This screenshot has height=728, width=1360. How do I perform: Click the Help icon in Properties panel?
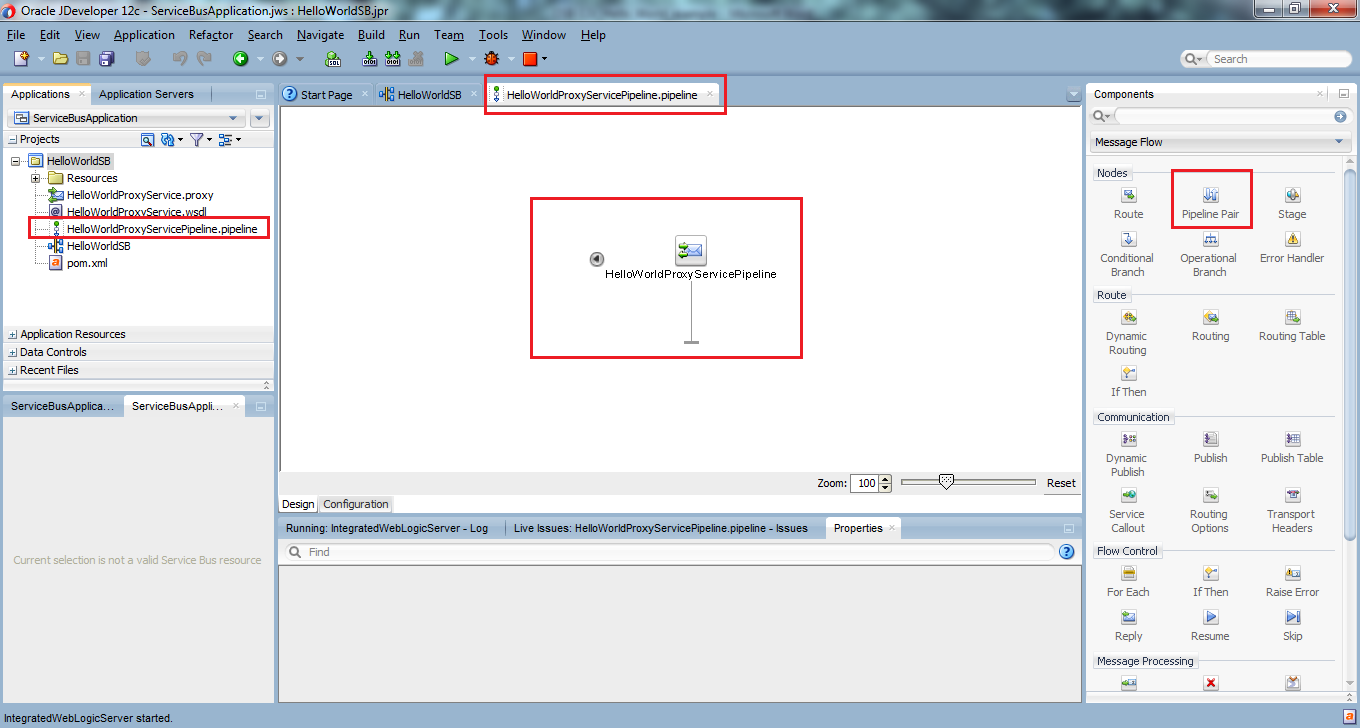point(1067,552)
